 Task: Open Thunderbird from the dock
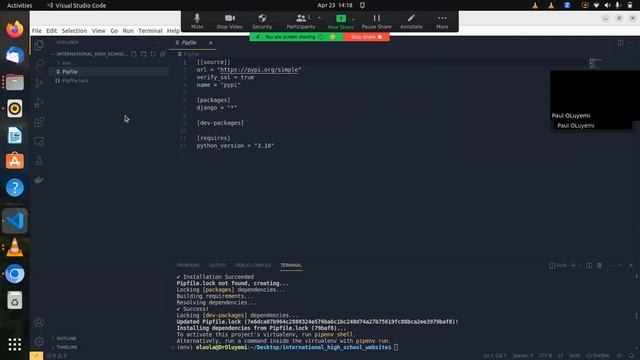[x=15, y=56]
